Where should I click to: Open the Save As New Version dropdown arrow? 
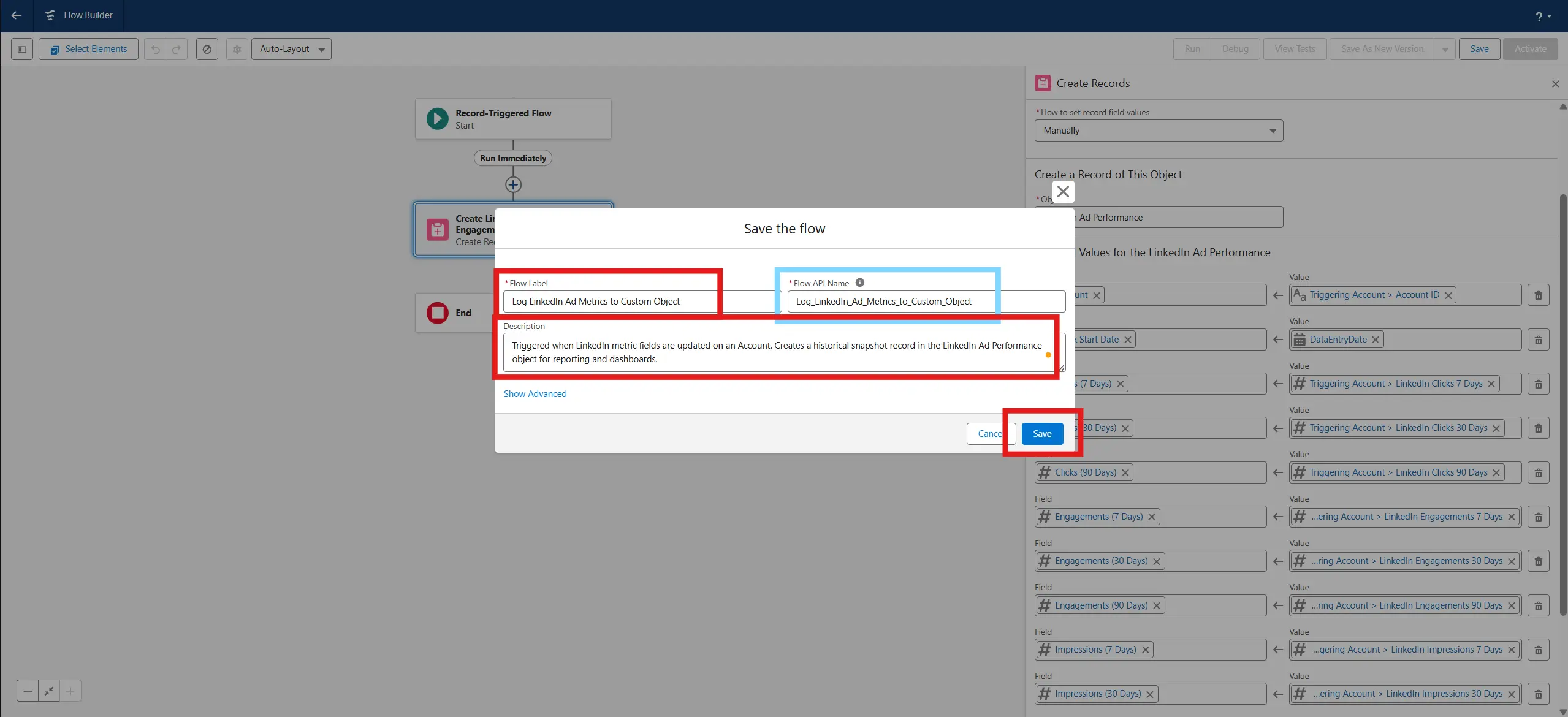[x=1445, y=49]
